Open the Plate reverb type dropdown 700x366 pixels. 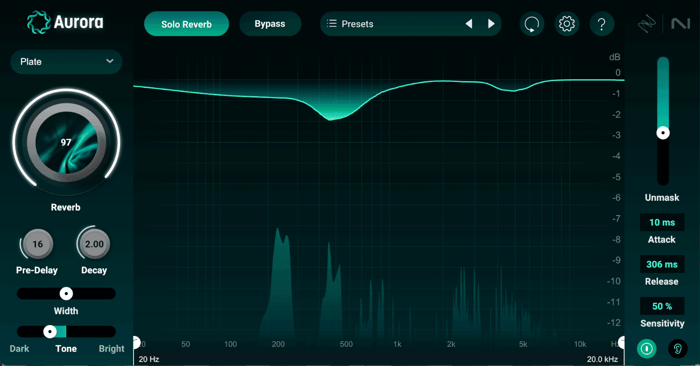(x=66, y=62)
